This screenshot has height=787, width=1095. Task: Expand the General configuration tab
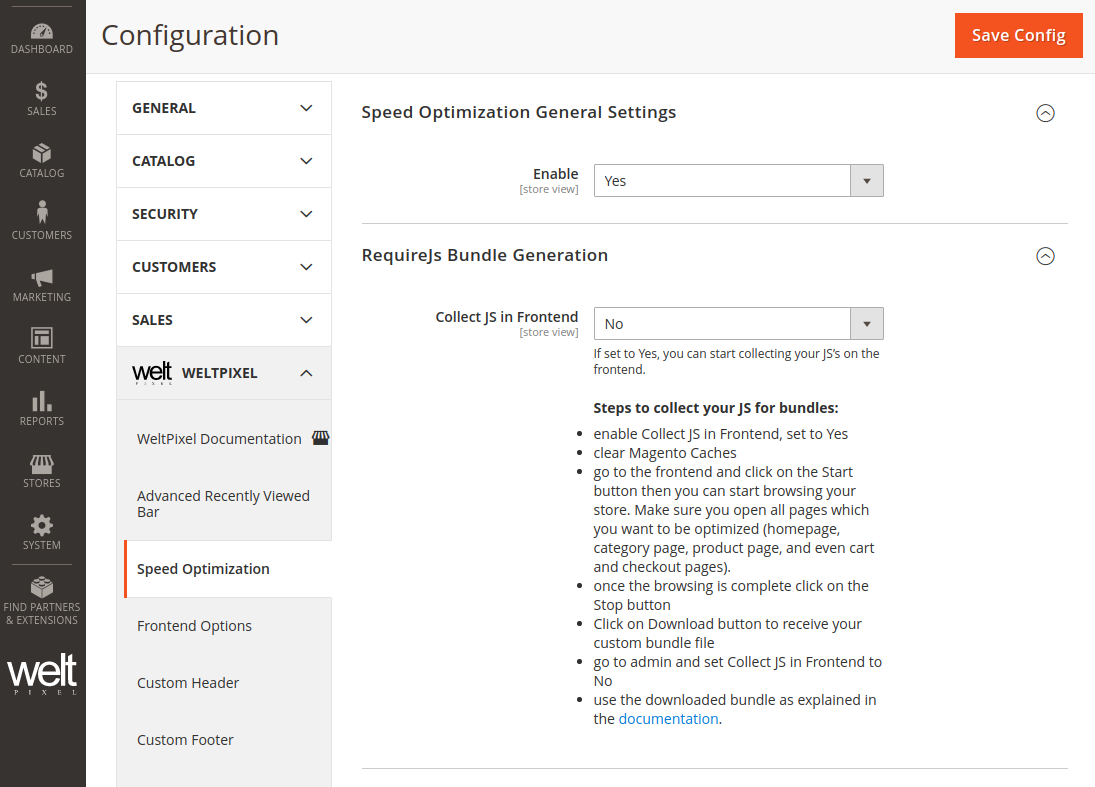click(223, 108)
